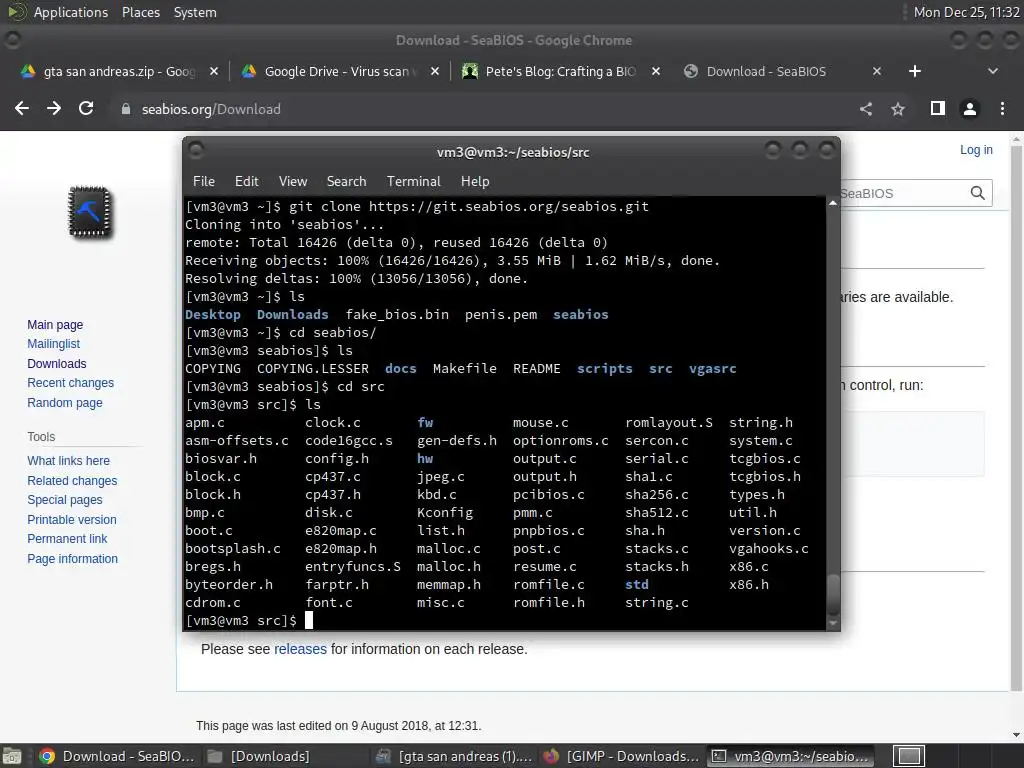Click Downloads sidebar link
Screen dimensions: 1024x768
click(x=57, y=364)
